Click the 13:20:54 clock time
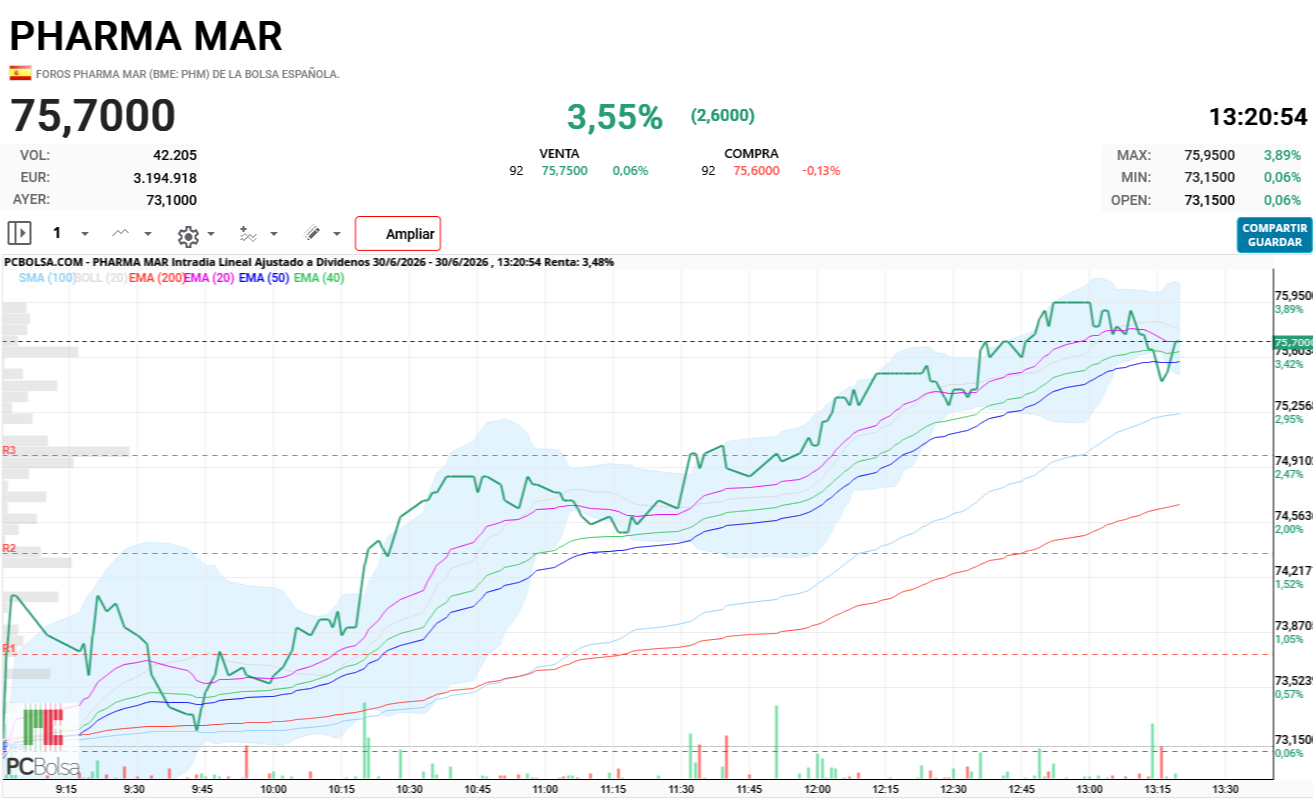1313x798 pixels. pos(1258,117)
